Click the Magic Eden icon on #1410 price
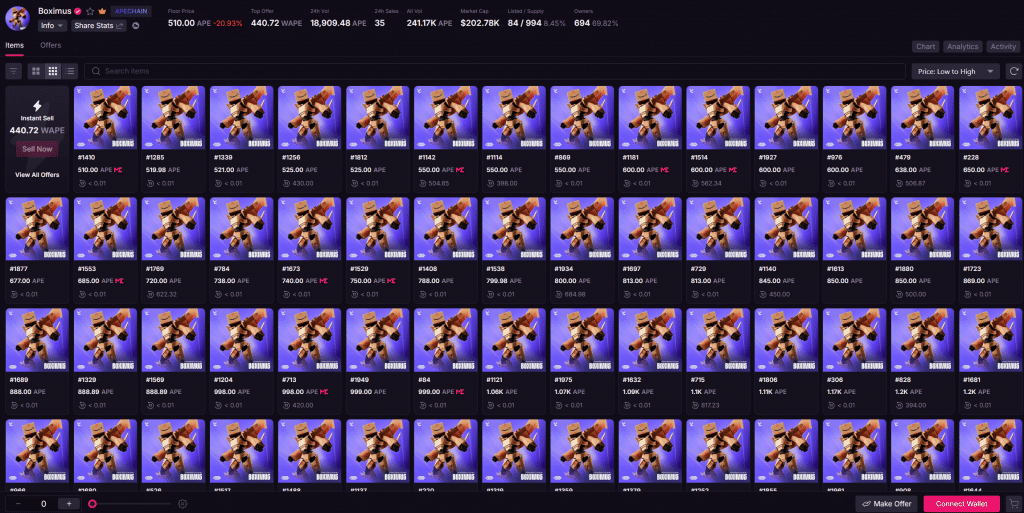The image size is (1024, 513). click(x=118, y=170)
